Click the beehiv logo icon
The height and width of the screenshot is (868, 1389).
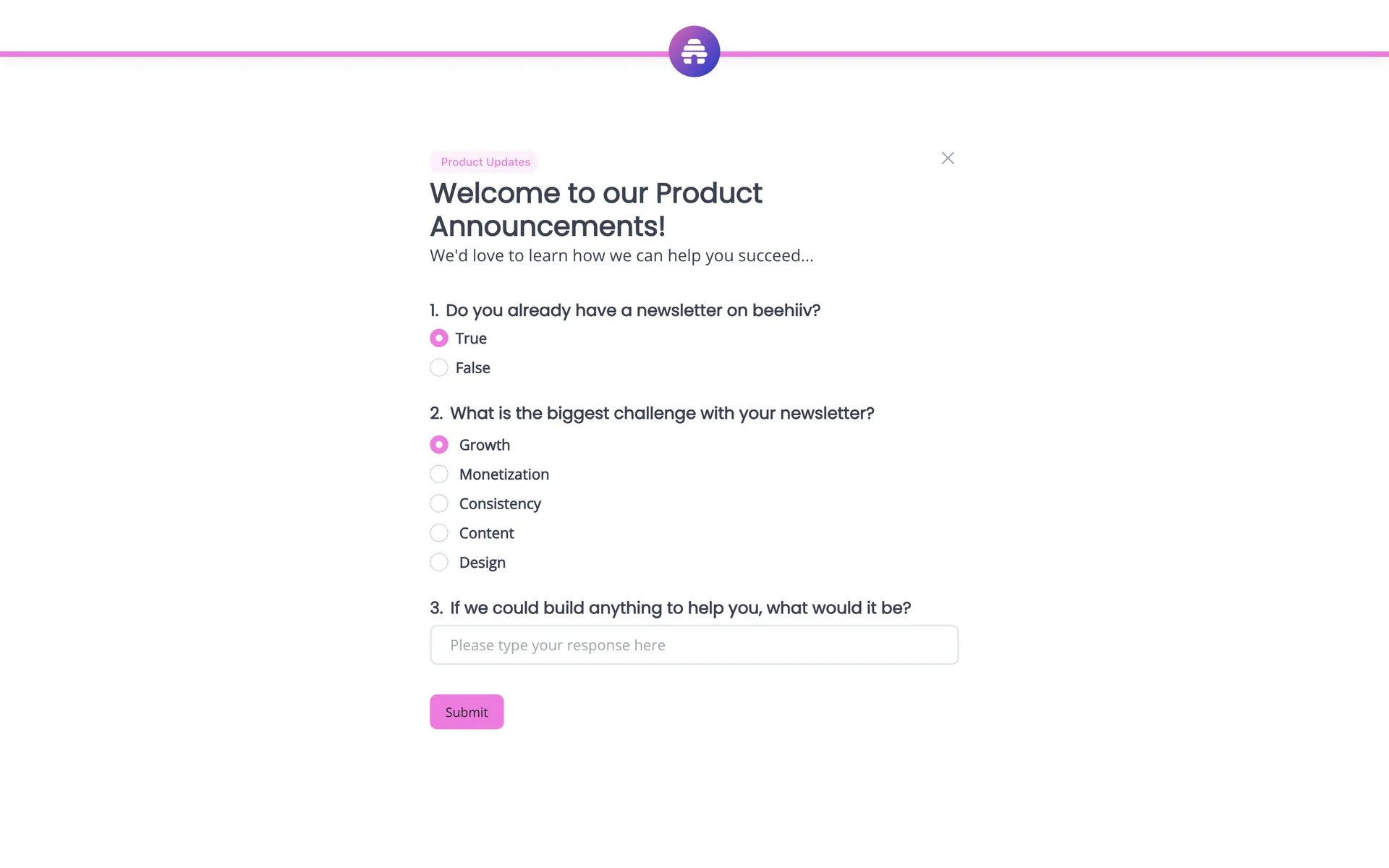(x=694, y=51)
